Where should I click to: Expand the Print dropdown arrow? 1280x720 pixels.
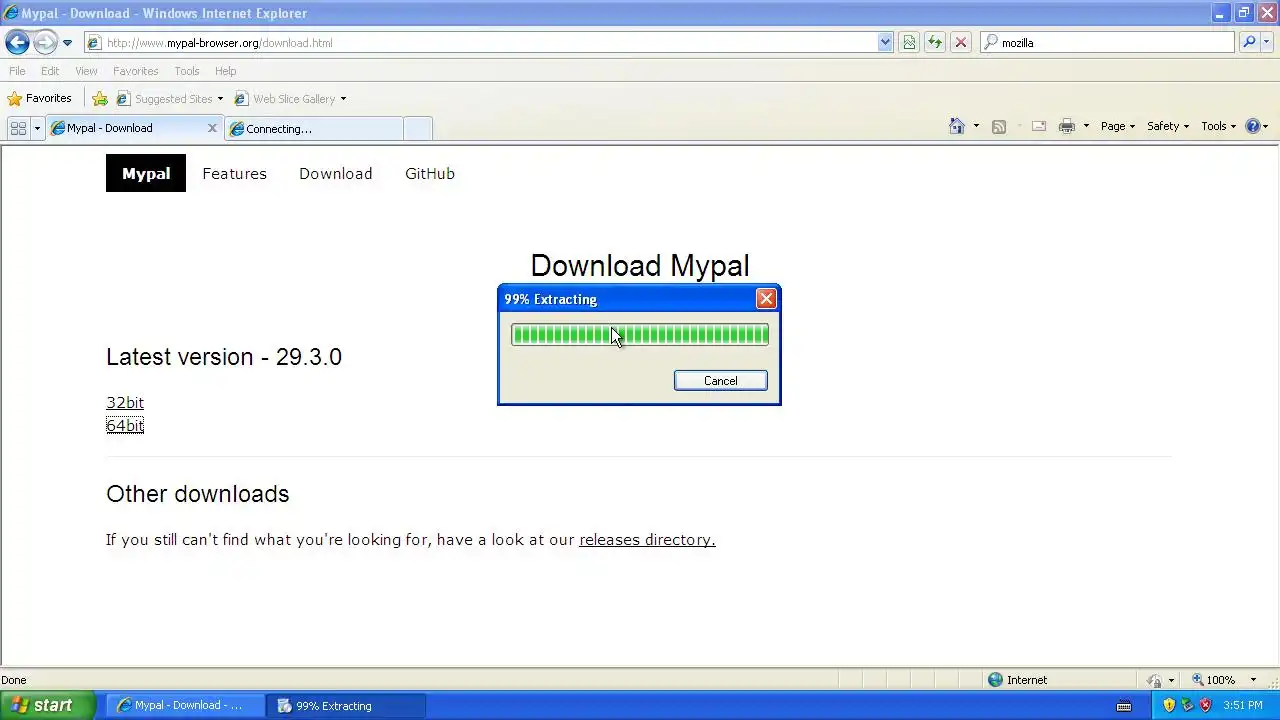(1086, 127)
